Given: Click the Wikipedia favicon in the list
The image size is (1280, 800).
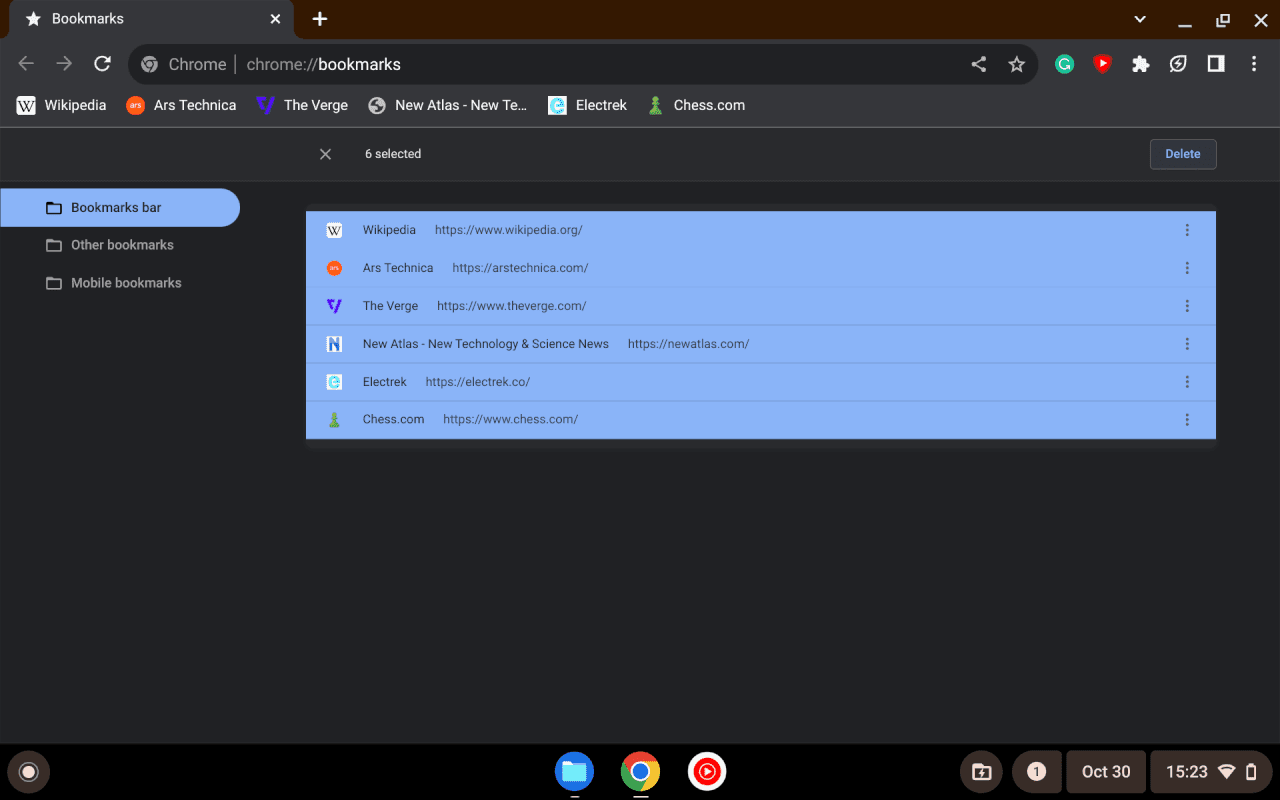Looking at the screenshot, I should (x=334, y=230).
